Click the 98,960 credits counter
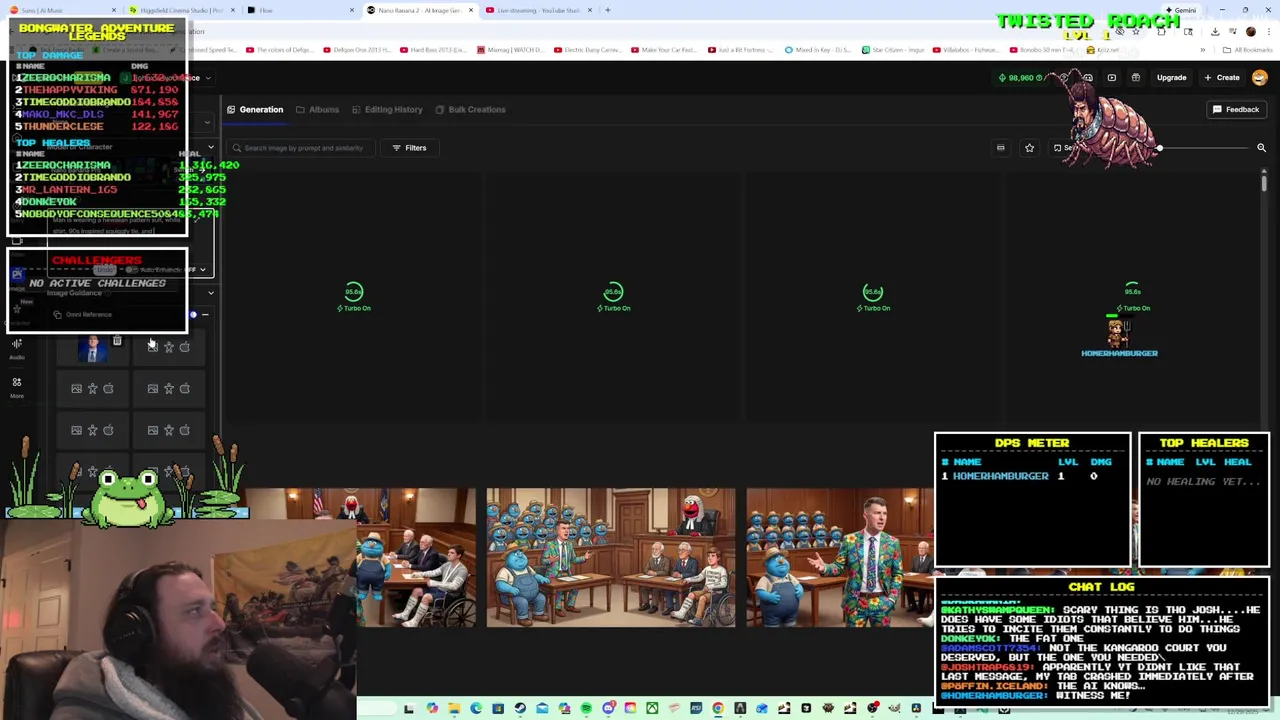 pyautogui.click(x=1020, y=77)
